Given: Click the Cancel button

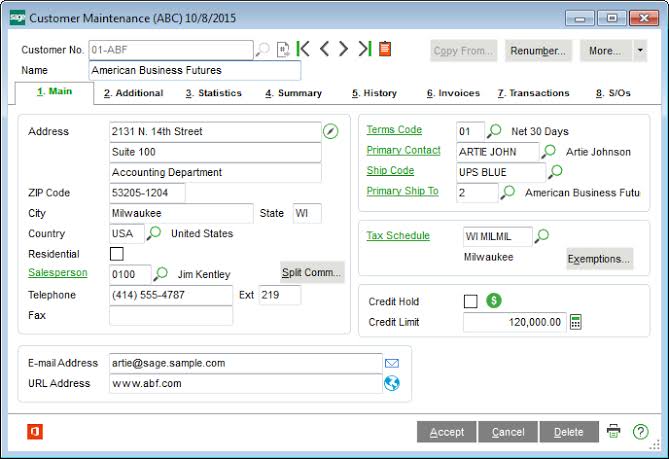Looking at the screenshot, I should 508,432.
